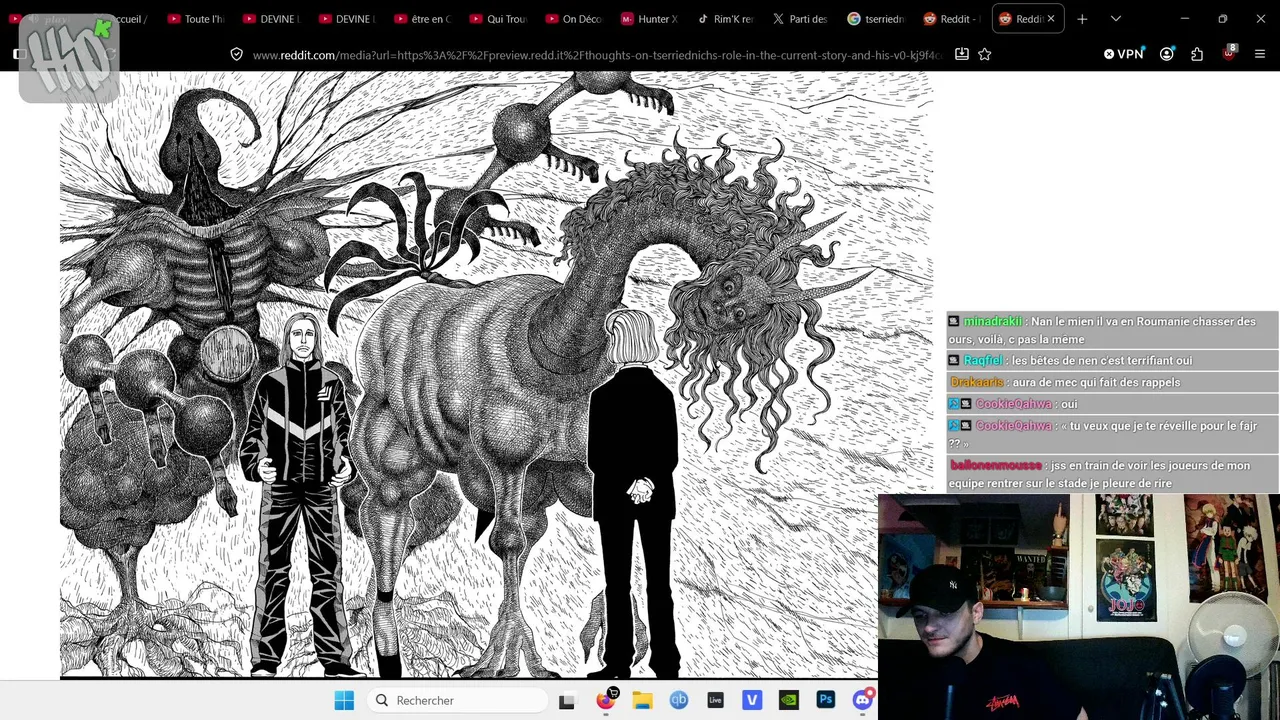1280x720 pixels.
Task: Open the blue V app in the taskbar
Action: [752, 700]
